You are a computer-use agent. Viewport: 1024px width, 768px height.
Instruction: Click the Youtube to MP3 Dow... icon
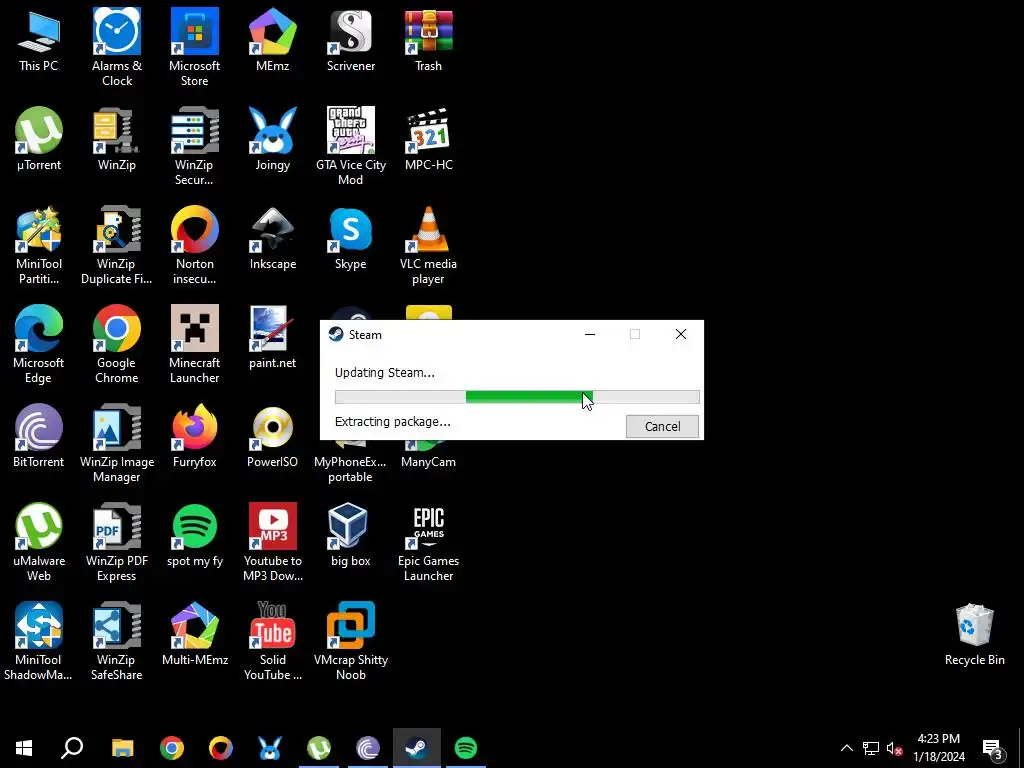[273, 542]
